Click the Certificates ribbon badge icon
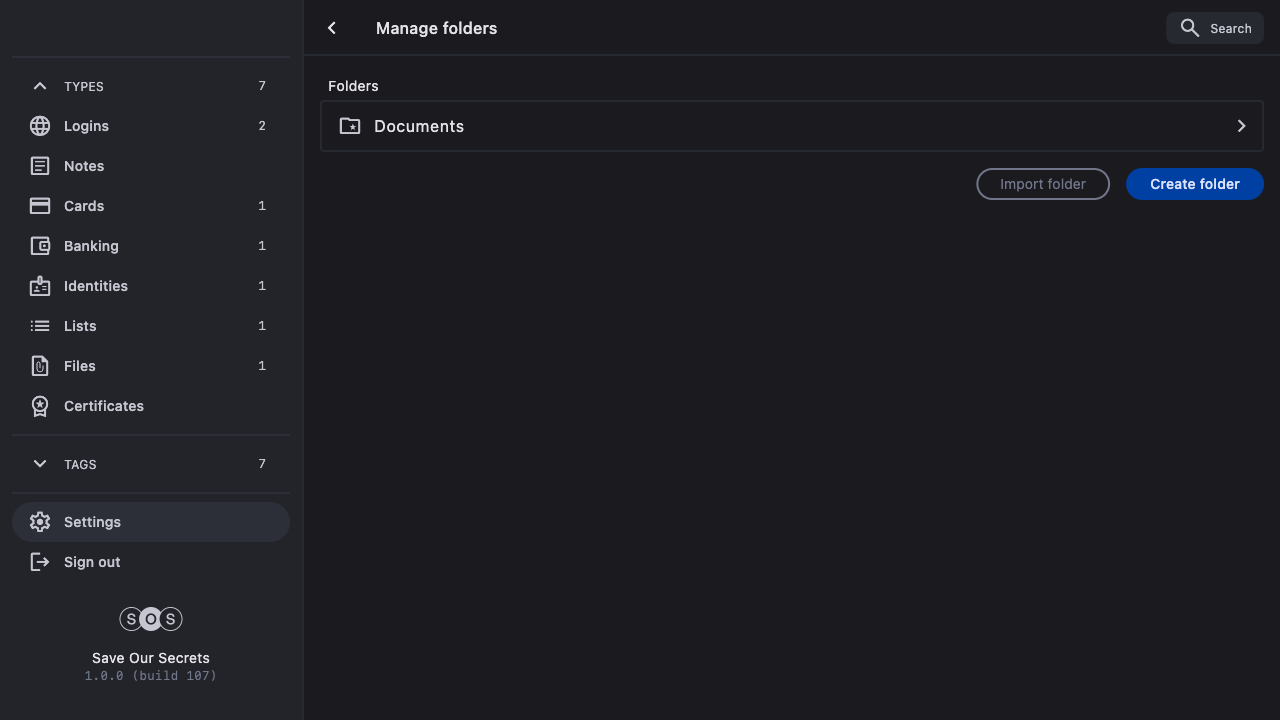Image resolution: width=1280 pixels, height=720 pixels. [x=40, y=406]
